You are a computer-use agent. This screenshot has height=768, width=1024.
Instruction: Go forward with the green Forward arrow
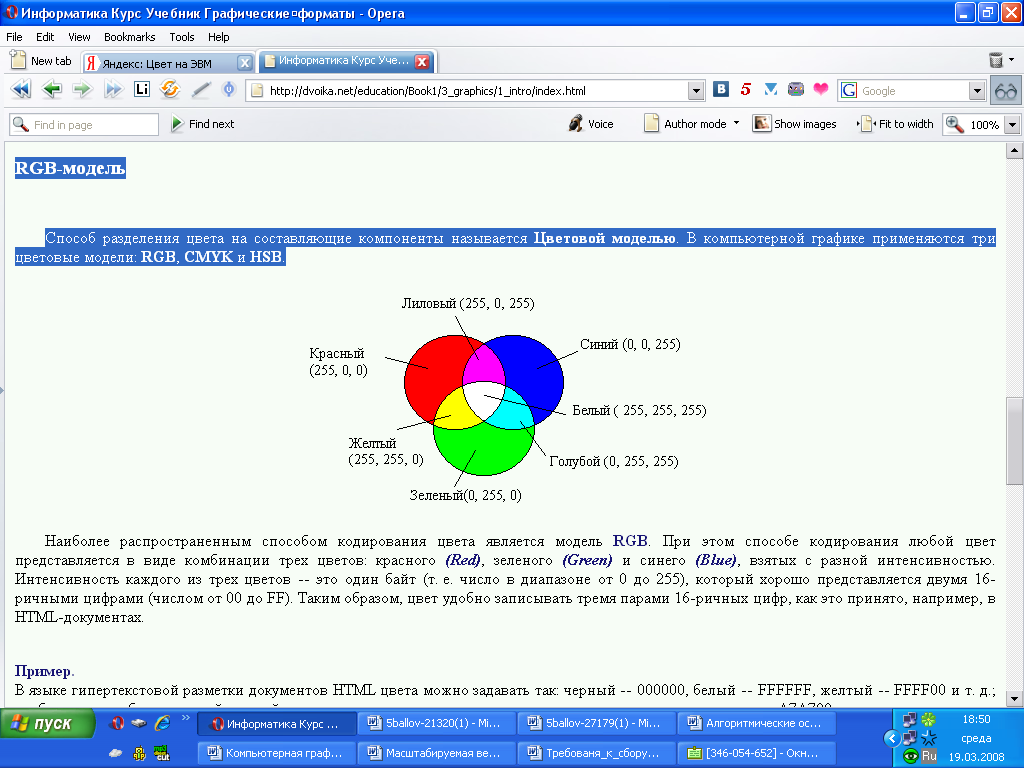click(82, 89)
